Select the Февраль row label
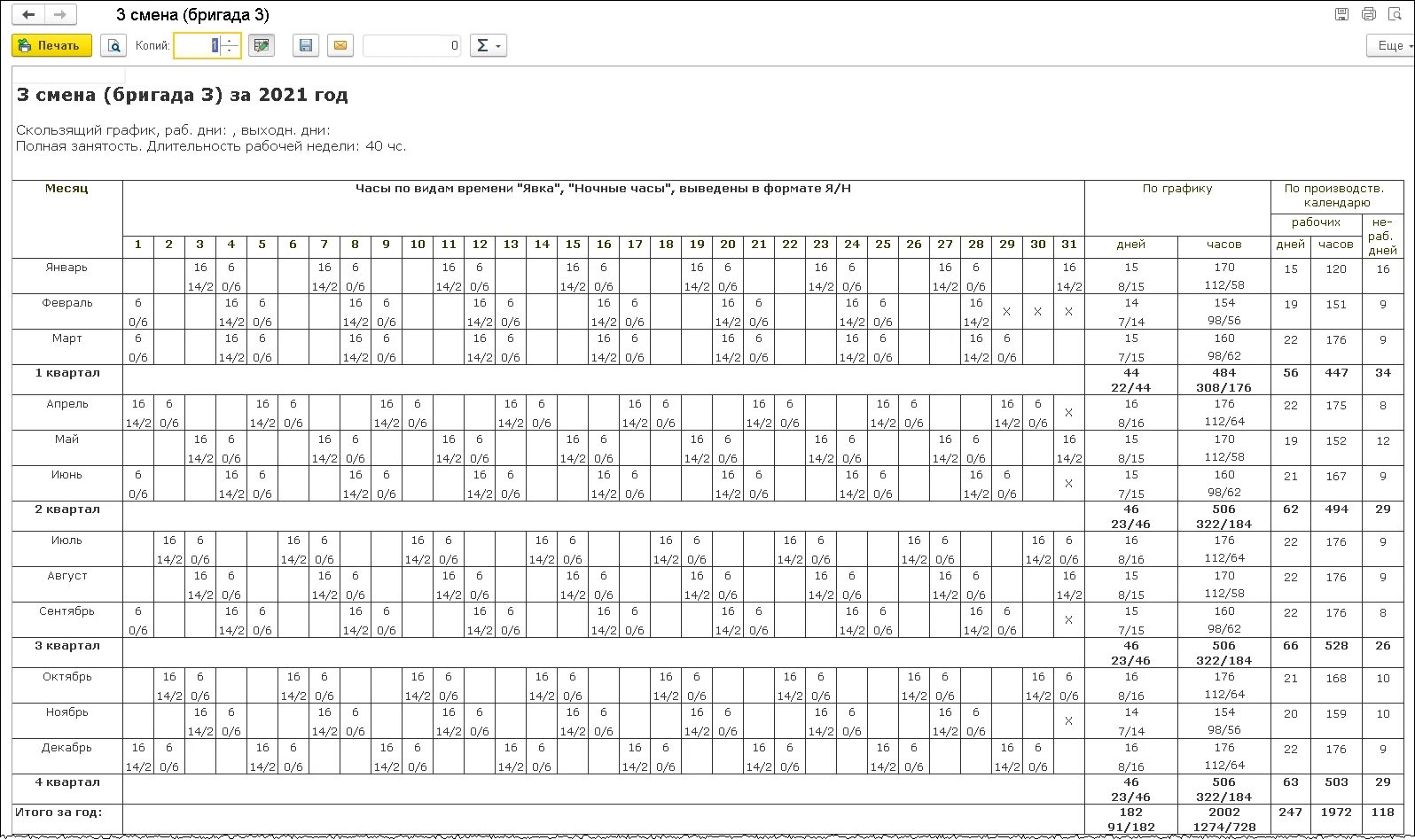The width and height of the screenshot is (1415, 840). coord(67,302)
